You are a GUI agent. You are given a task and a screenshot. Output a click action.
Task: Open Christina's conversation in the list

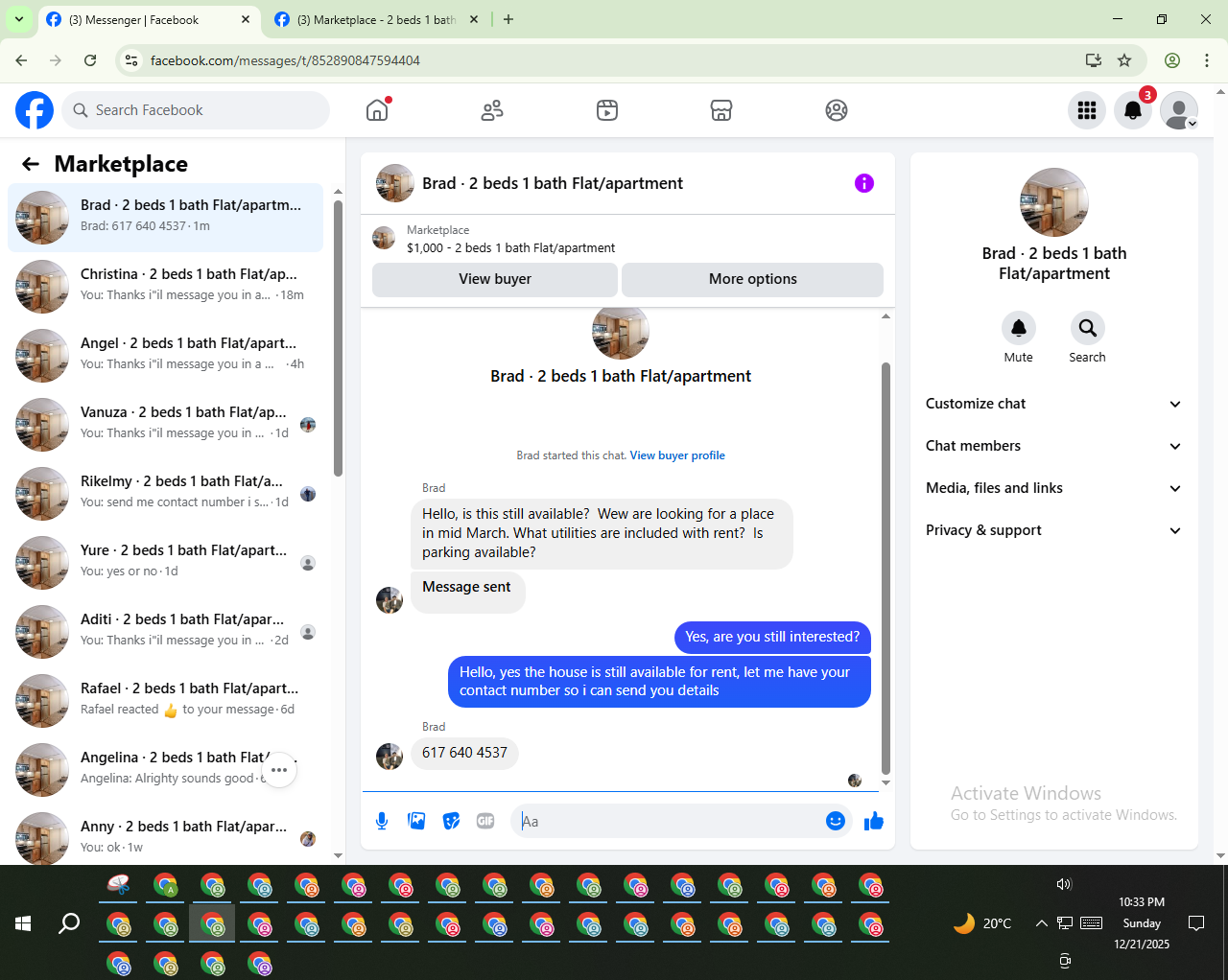[166, 287]
